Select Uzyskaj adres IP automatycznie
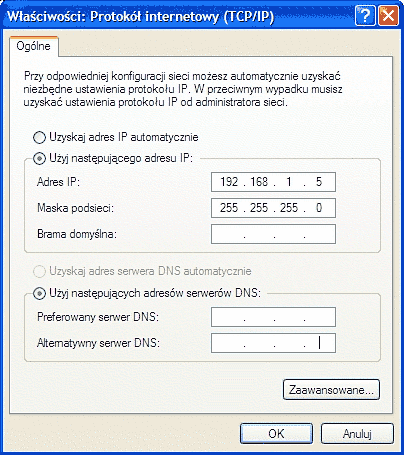404x455 pixels. [x=39, y=137]
